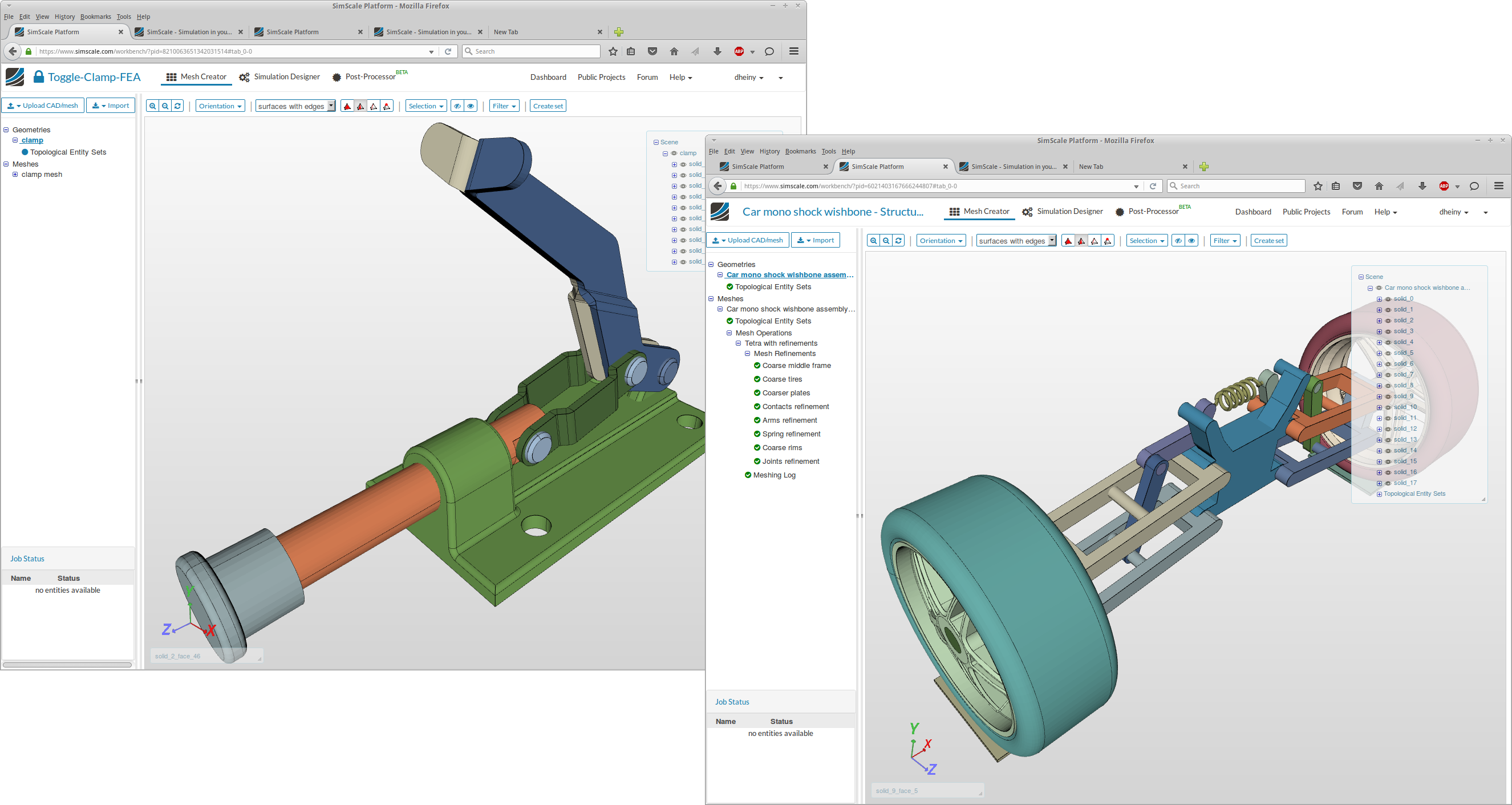Screen dimensions: 1512x805
Task: Click the Filter icon in toolbar
Action: pos(504,106)
